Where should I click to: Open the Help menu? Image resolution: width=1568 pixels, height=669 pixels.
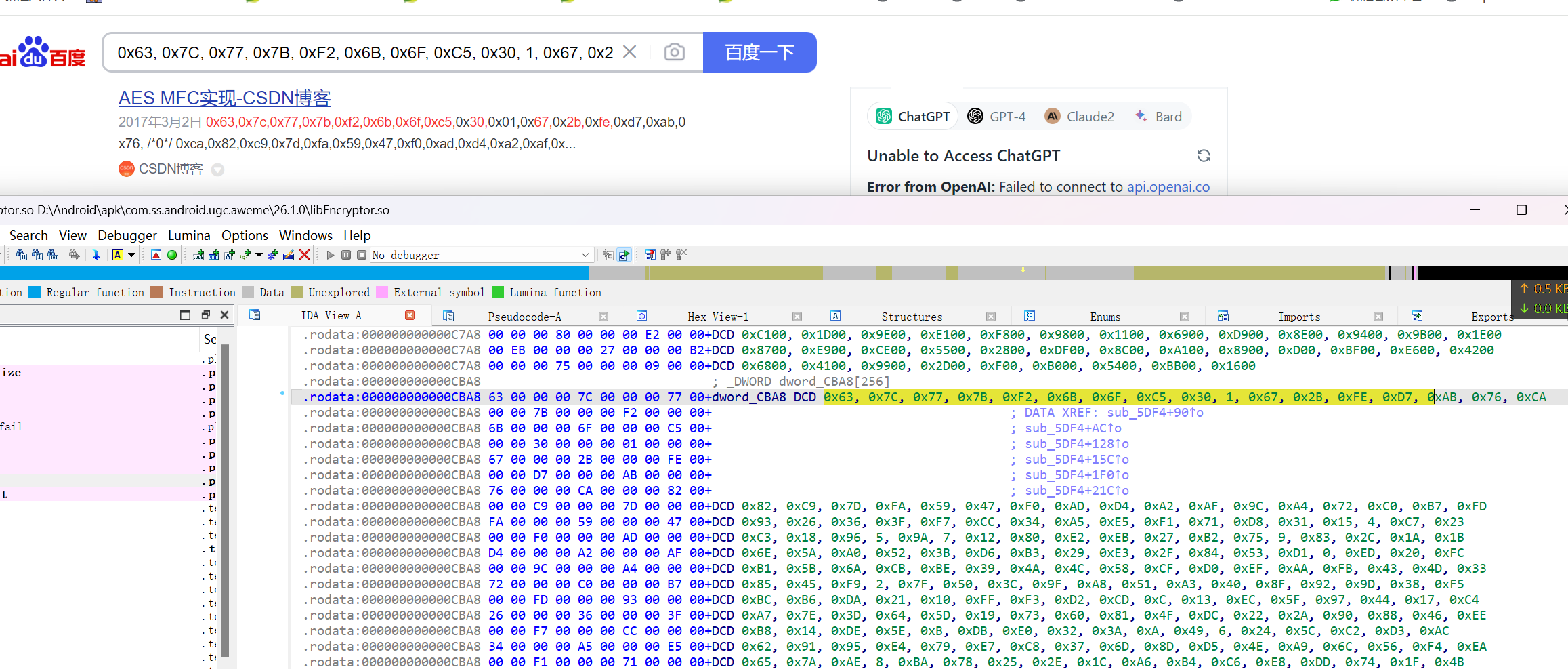coord(357,235)
